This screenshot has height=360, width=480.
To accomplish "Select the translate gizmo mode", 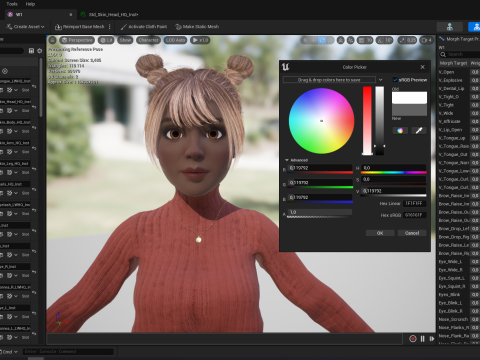I will 313,40.
